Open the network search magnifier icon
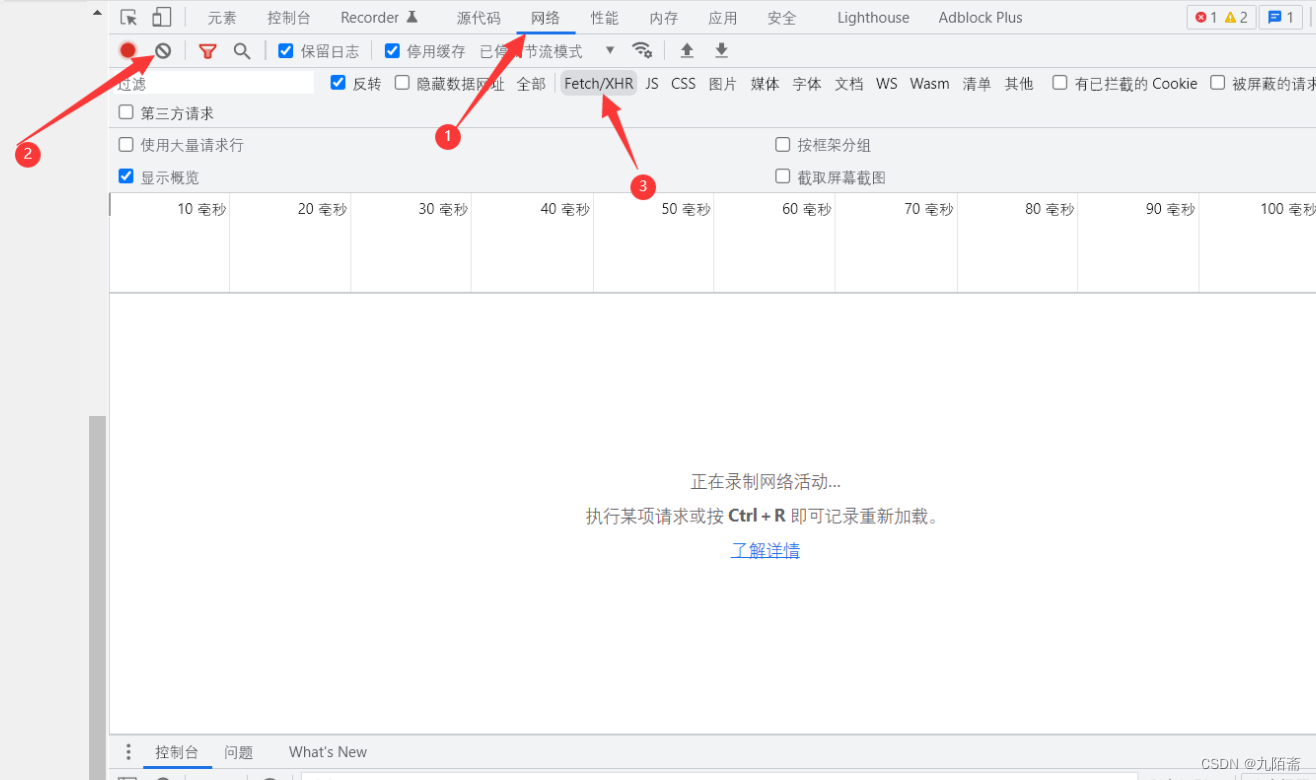The height and width of the screenshot is (780, 1316). pyautogui.click(x=242, y=51)
